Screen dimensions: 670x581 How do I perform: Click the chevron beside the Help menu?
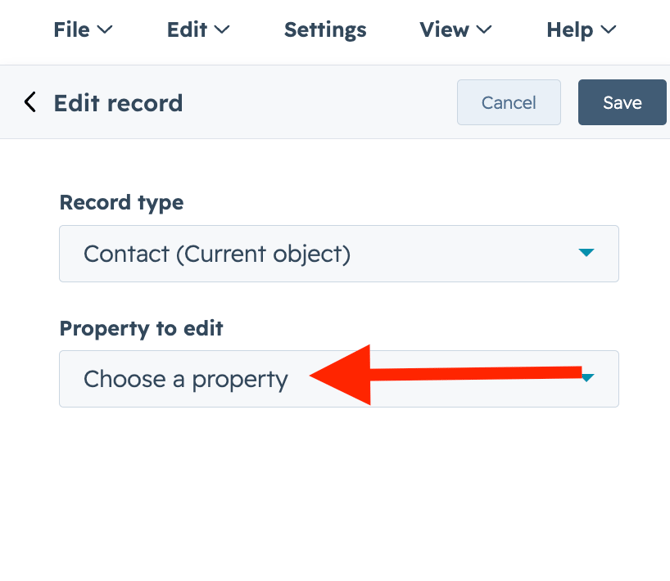click(x=608, y=31)
